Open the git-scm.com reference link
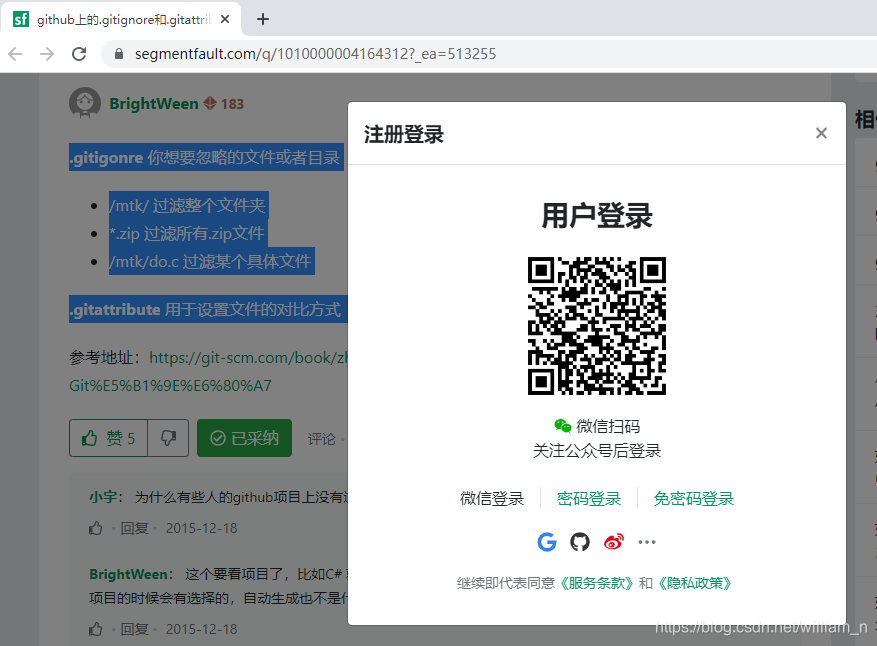Screen dimensions: 877x646 coord(248,358)
